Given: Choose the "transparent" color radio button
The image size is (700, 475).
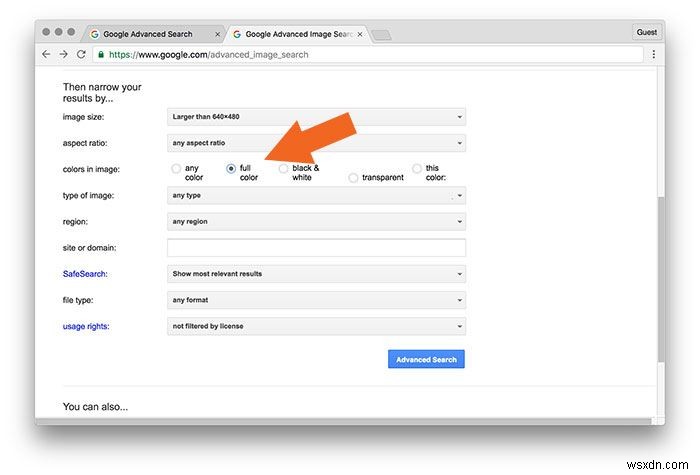Looking at the screenshot, I should point(353,178).
